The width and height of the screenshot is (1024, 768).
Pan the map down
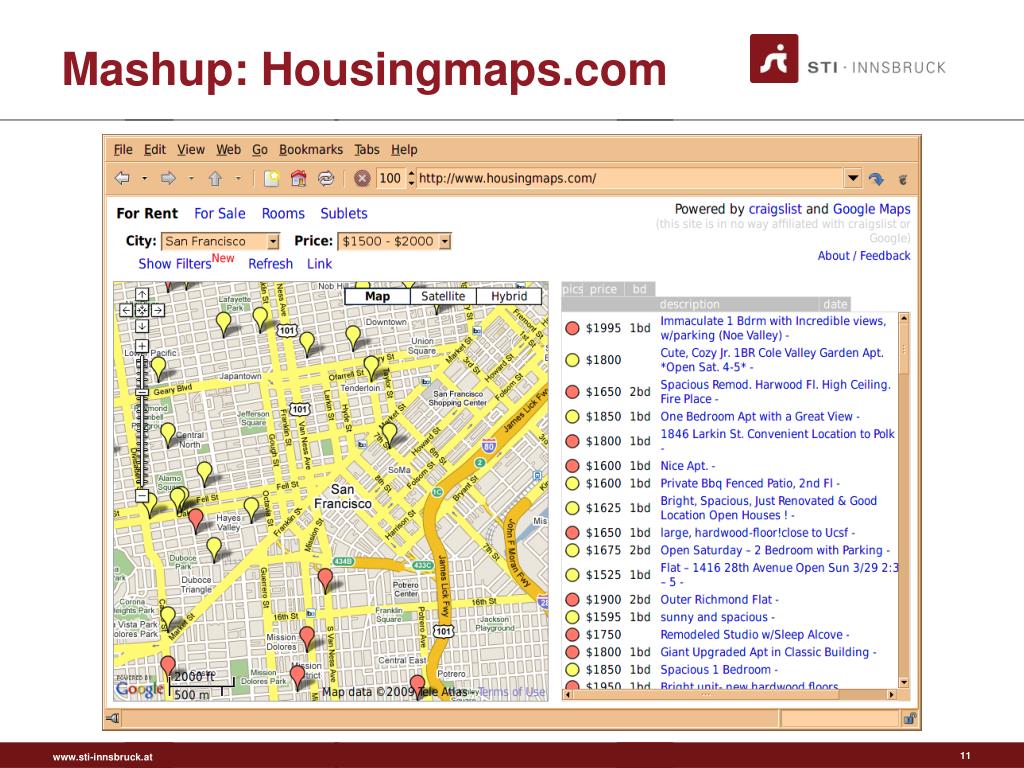pyautogui.click(x=142, y=326)
